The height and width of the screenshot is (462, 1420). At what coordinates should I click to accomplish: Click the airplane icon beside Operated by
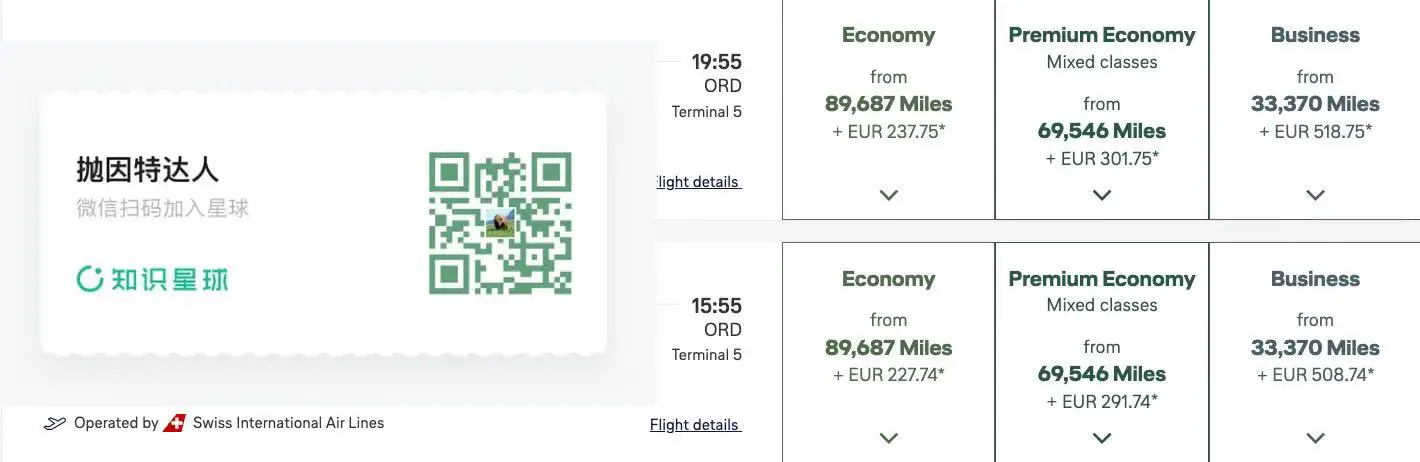[x=55, y=423]
